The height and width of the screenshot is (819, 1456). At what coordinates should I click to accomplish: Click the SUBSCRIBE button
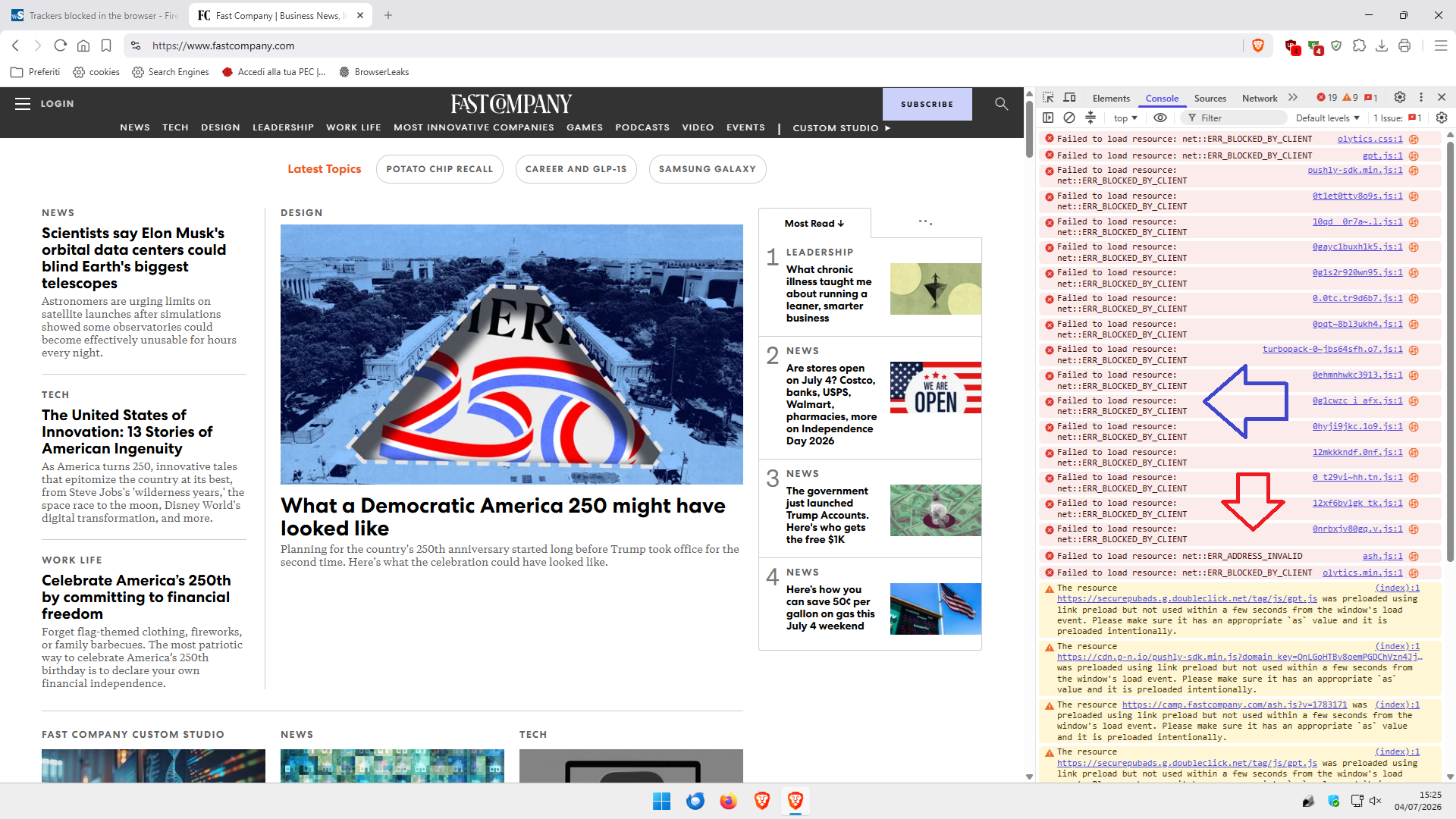[927, 104]
